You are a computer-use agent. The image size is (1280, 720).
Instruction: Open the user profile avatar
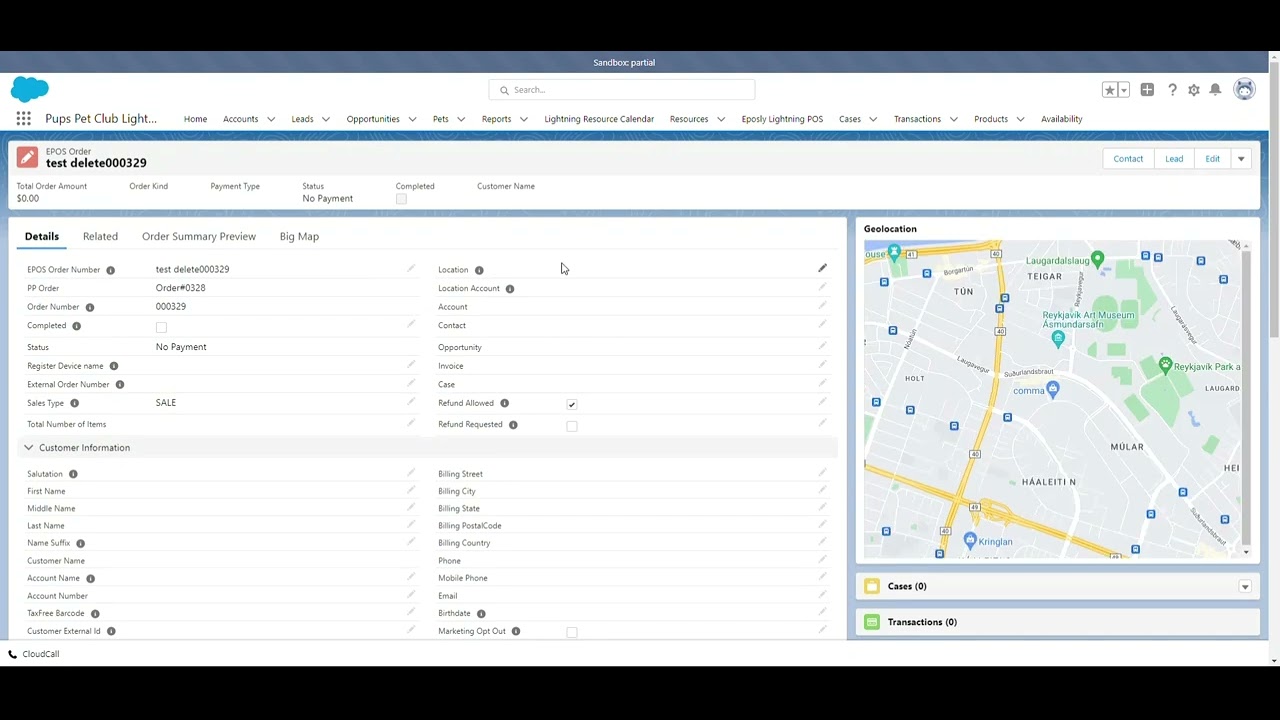[1244, 90]
